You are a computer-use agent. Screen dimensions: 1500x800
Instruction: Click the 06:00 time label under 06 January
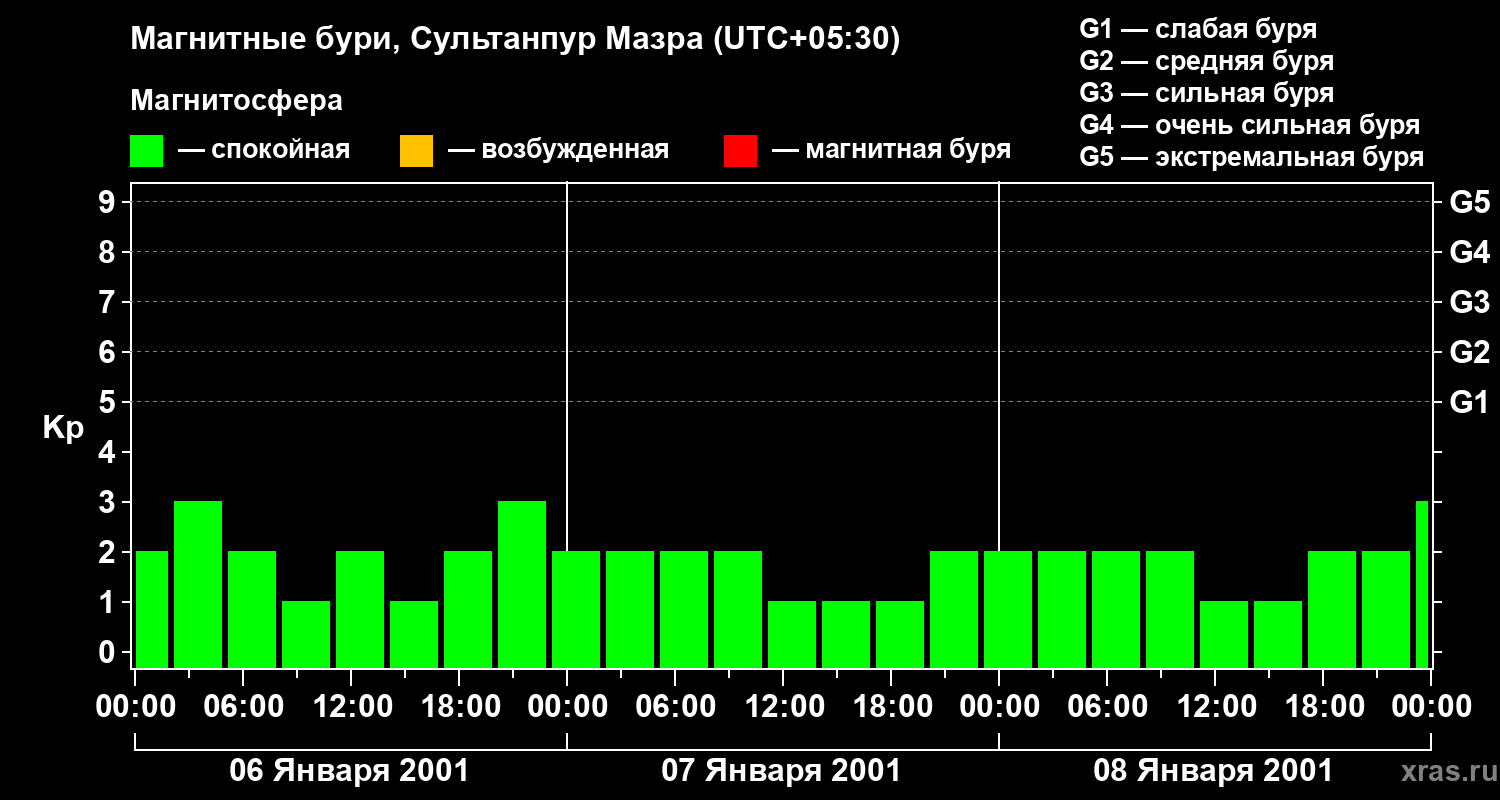tap(243, 707)
